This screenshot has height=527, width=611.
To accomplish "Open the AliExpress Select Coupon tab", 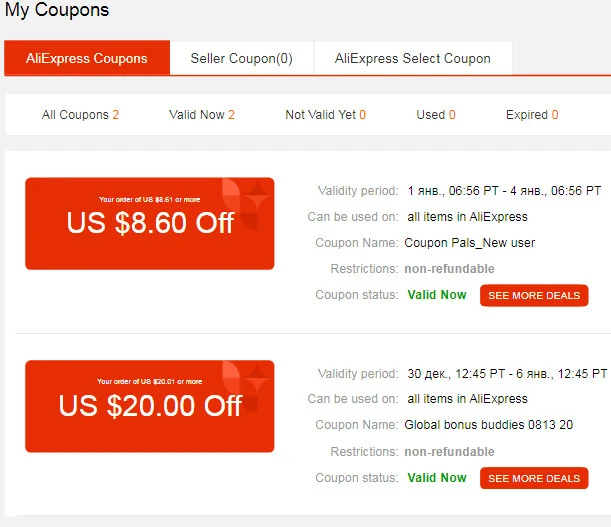I will click(413, 58).
